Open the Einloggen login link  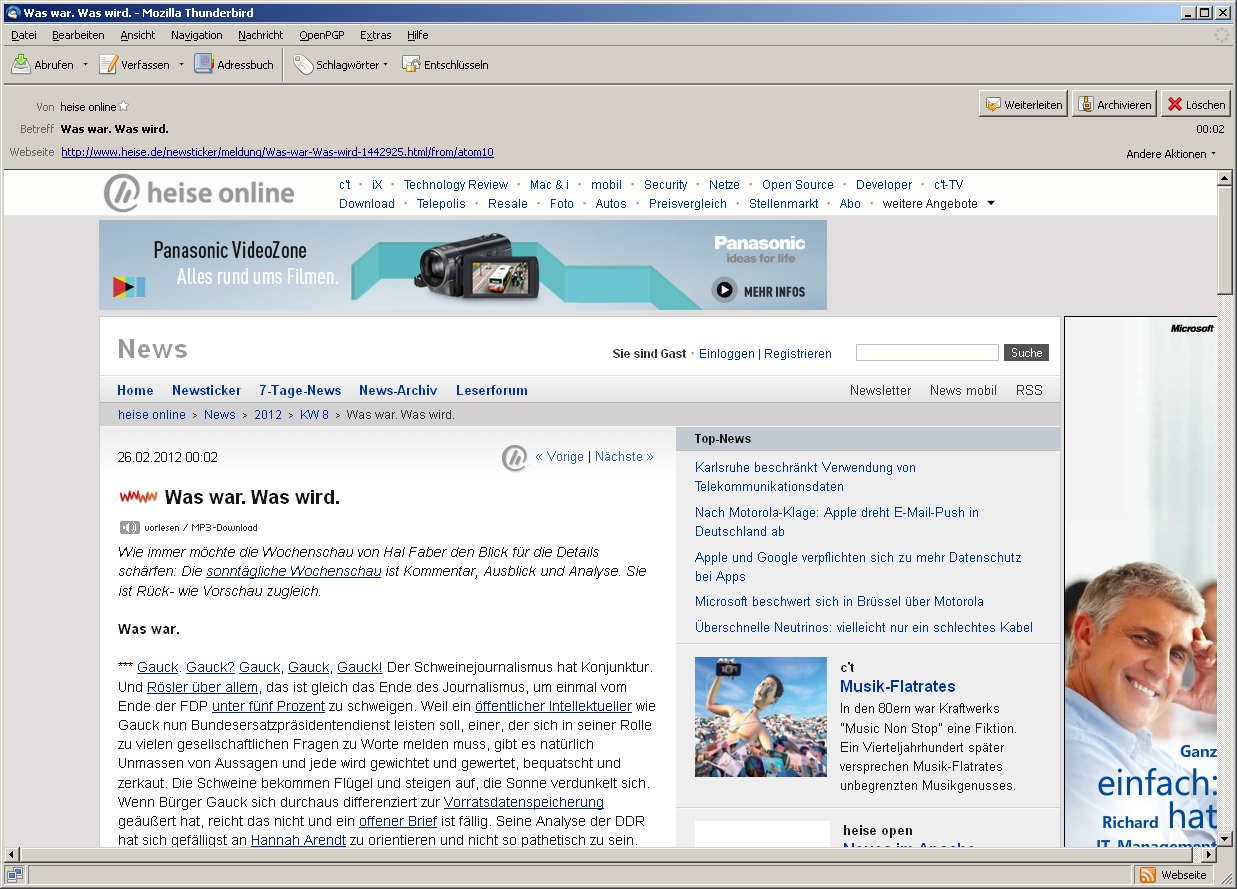tap(726, 353)
